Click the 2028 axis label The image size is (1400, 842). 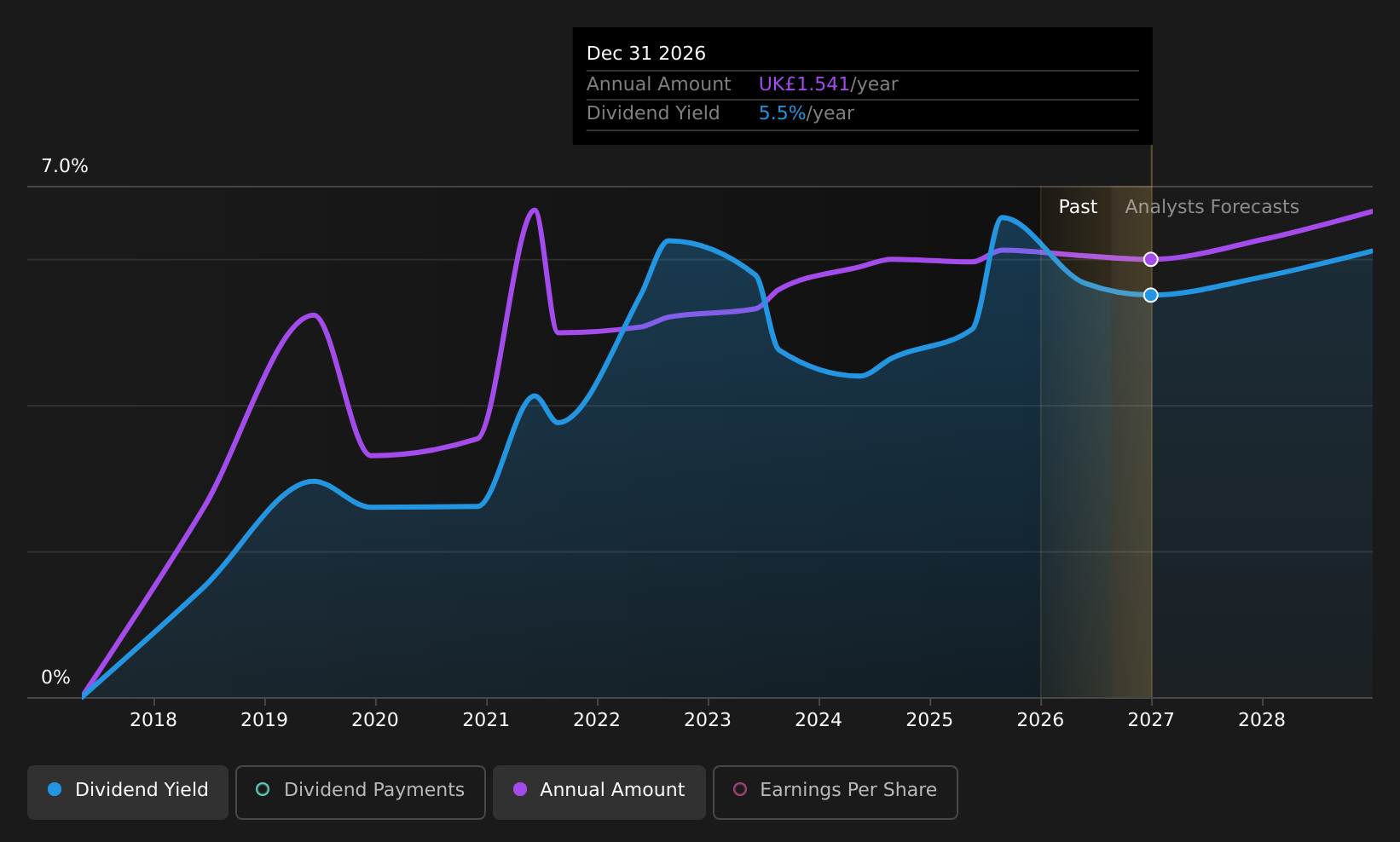[1262, 720]
